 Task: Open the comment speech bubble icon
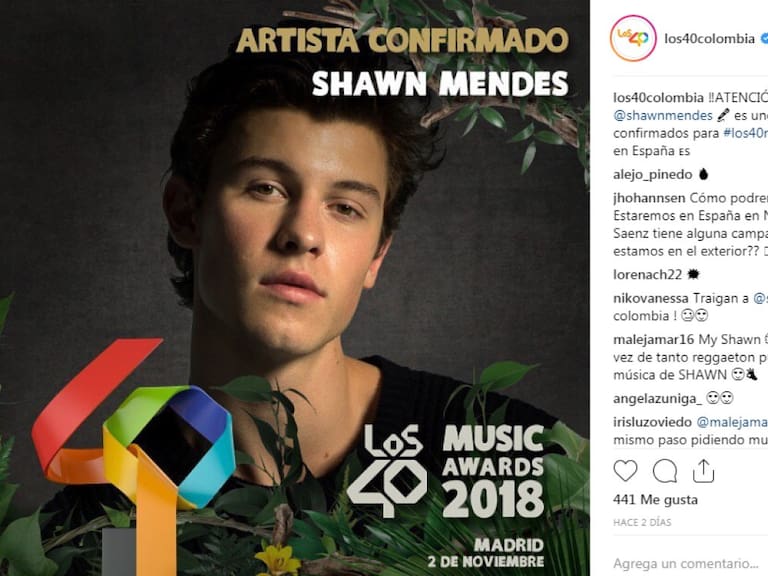(665, 471)
